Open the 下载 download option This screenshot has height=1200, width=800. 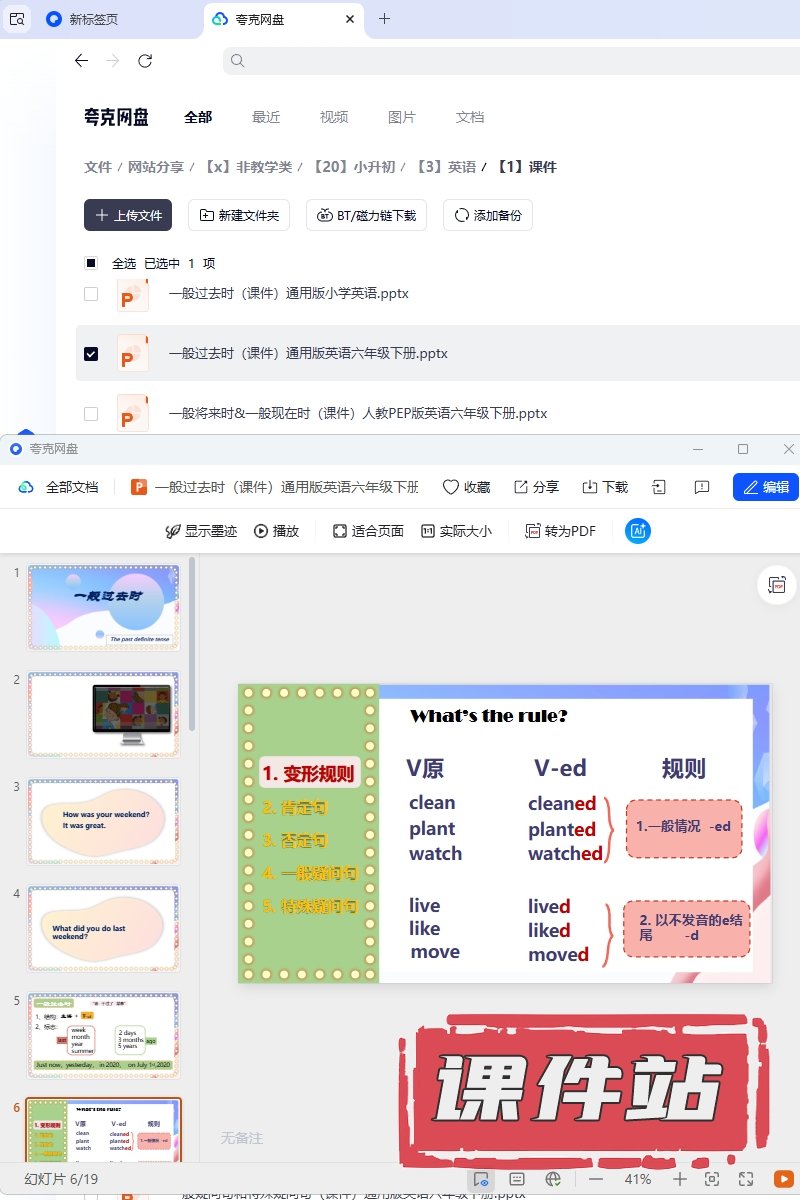(x=605, y=487)
